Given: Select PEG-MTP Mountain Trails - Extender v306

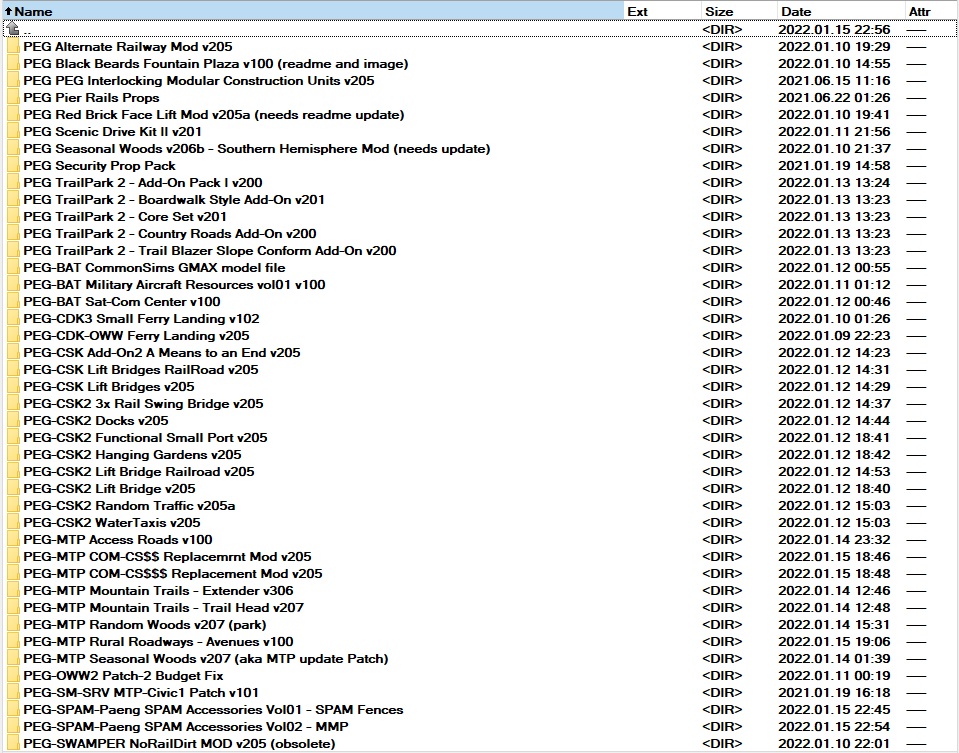Looking at the screenshot, I should [158, 591].
